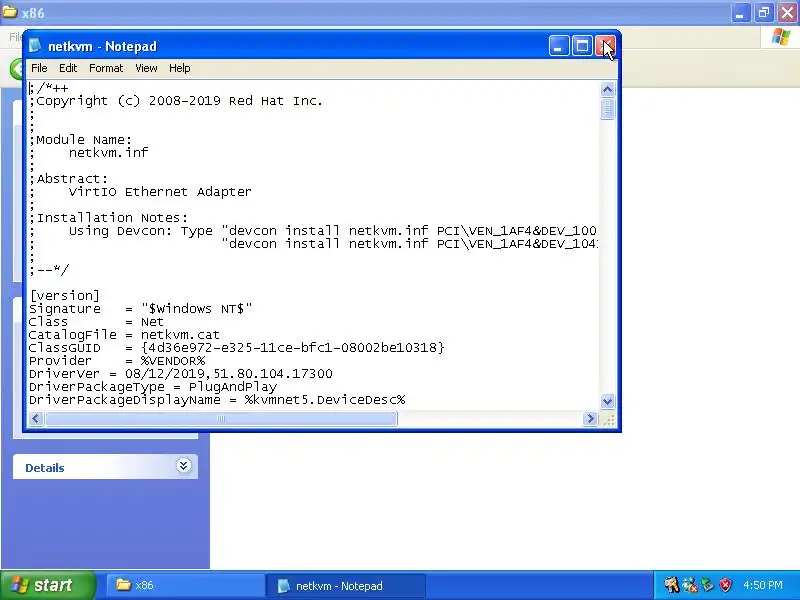Switch to x86 taskbar button

point(184,585)
